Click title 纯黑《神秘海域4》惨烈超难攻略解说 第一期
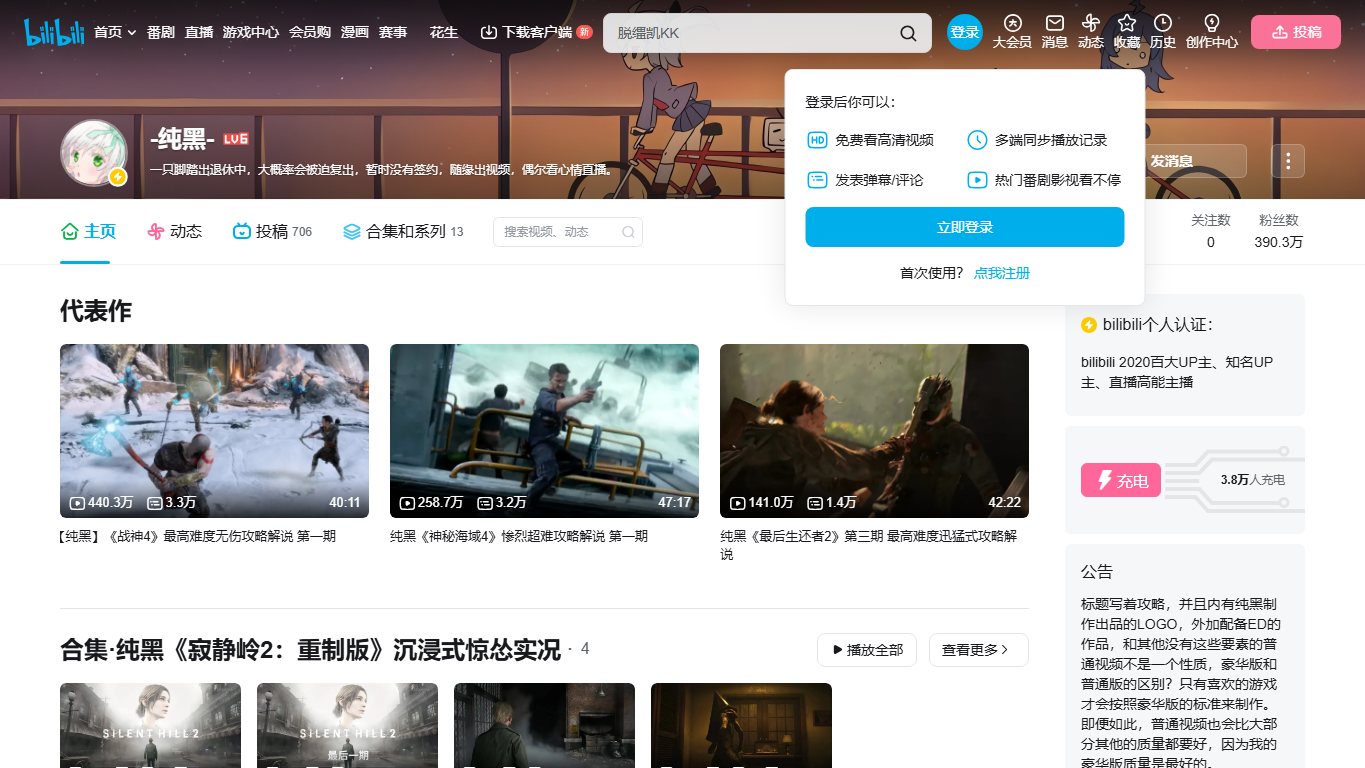The image size is (1365, 768). coord(519,536)
